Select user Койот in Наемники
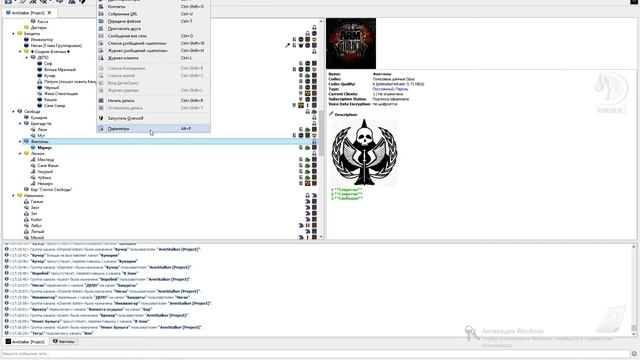 pos(36,220)
